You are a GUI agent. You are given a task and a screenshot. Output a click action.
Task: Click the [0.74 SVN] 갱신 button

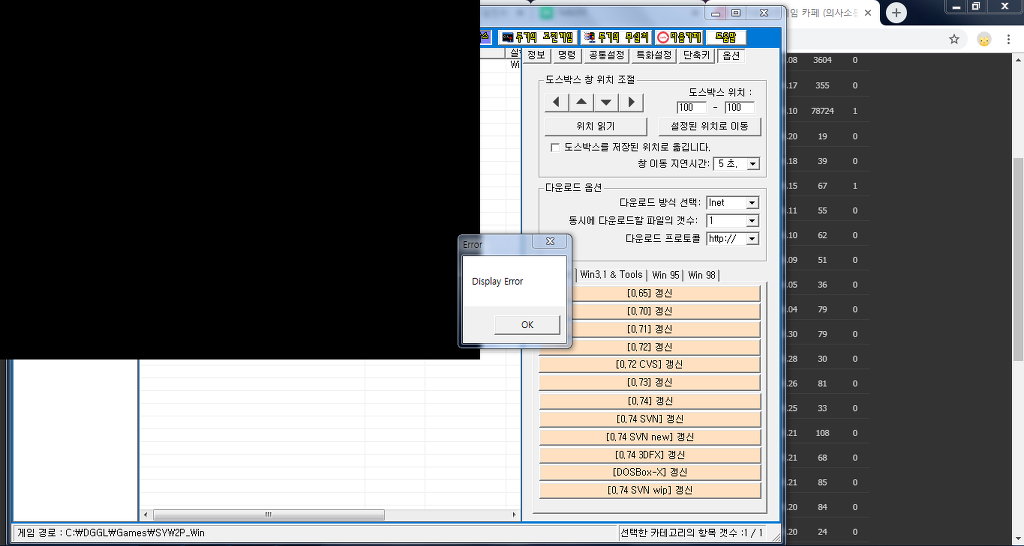pyautogui.click(x=650, y=419)
